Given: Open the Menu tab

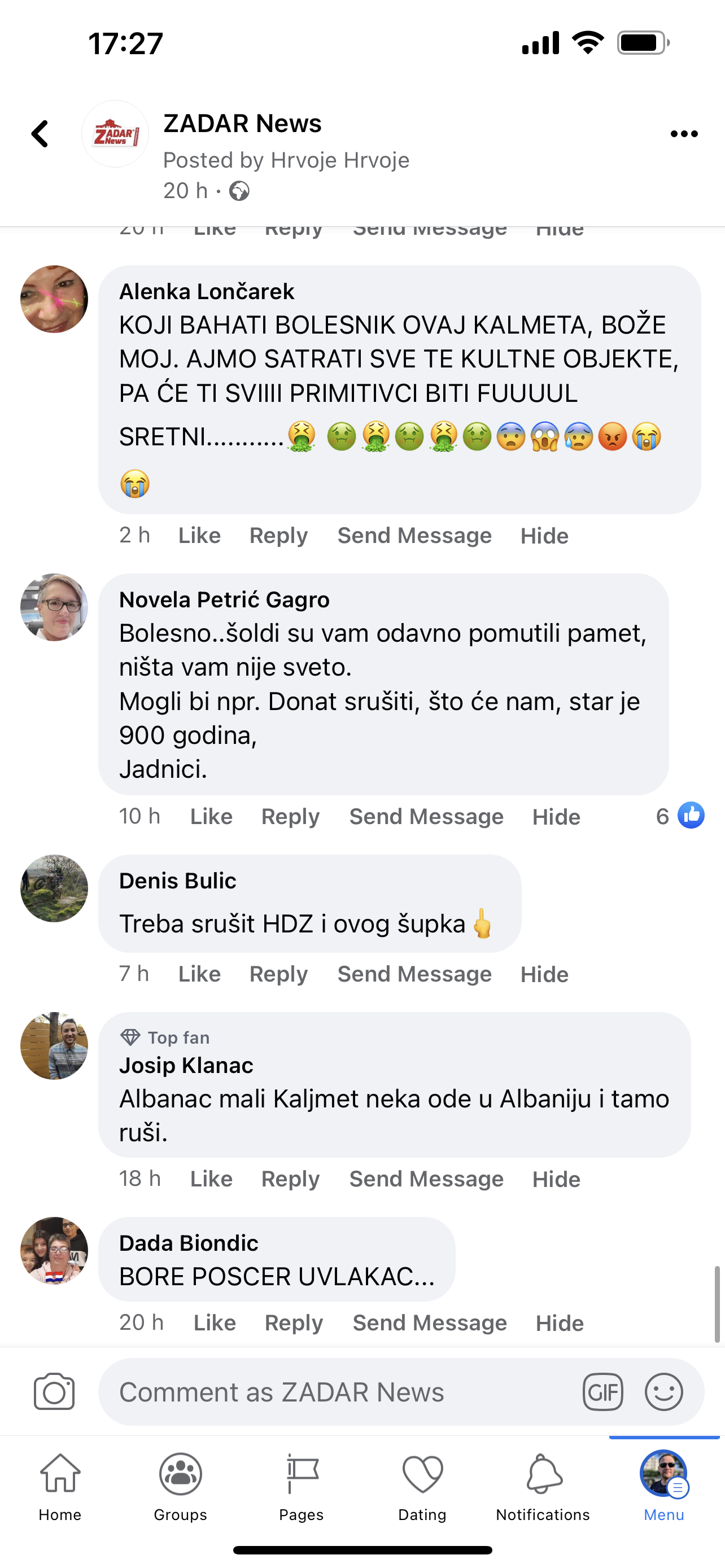Looking at the screenshot, I should 663,1486.
